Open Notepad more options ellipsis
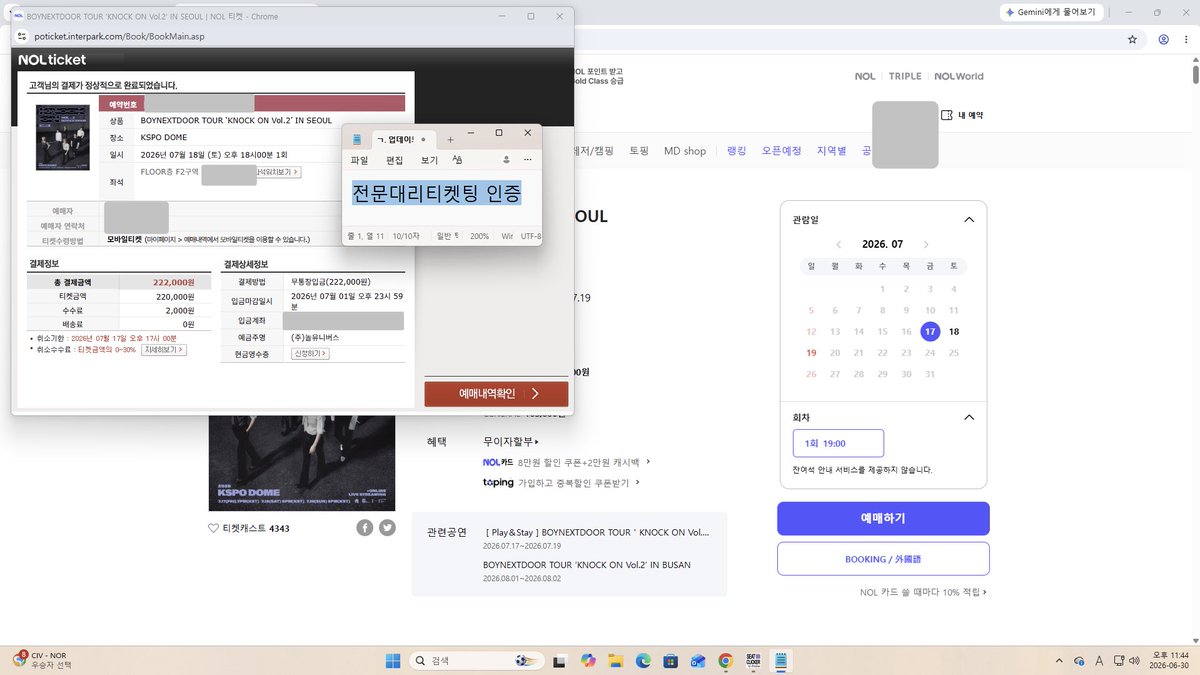This screenshot has height=675, width=1200. [x=528, y=160]
